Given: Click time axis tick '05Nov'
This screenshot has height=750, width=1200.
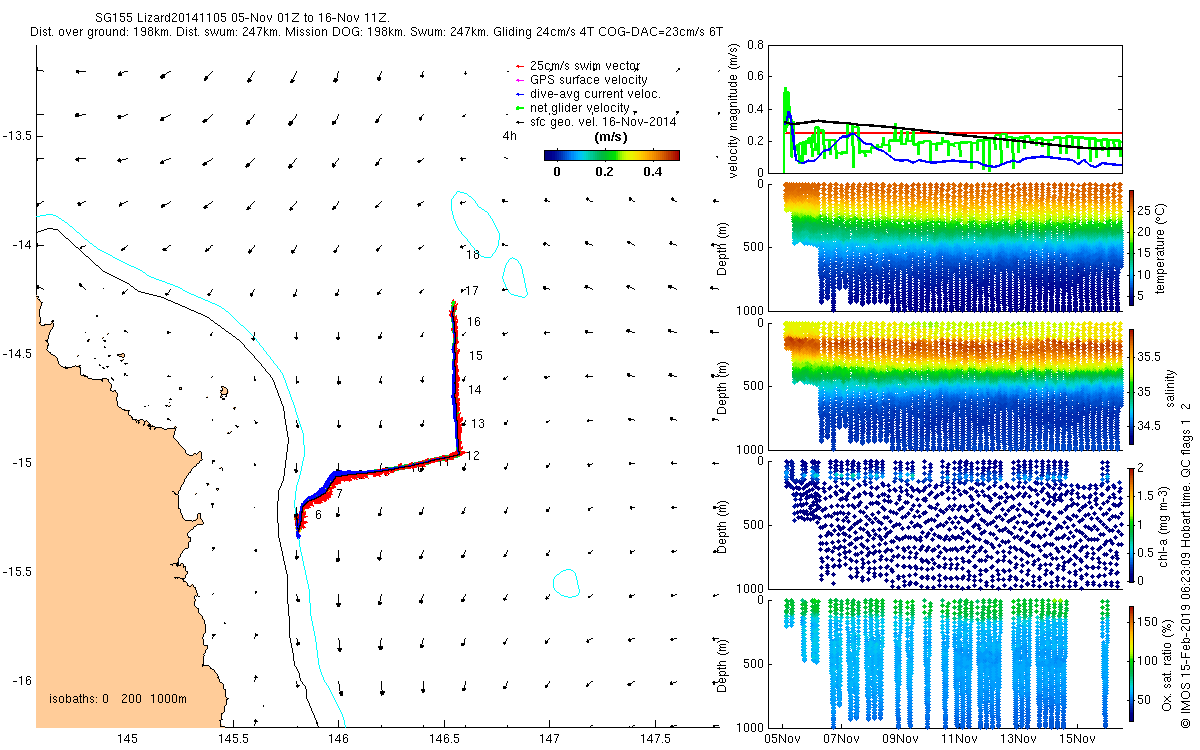Looking at the screenshot, I should pyautogui.click(x=782, y=738).
